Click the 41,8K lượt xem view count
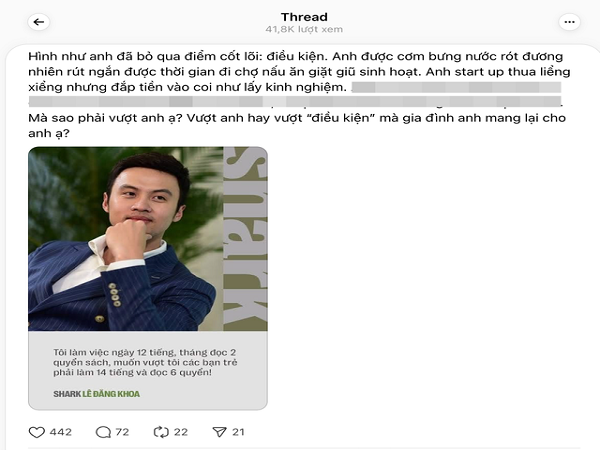Viewport: 600px width, 450px height. (304, 29)
